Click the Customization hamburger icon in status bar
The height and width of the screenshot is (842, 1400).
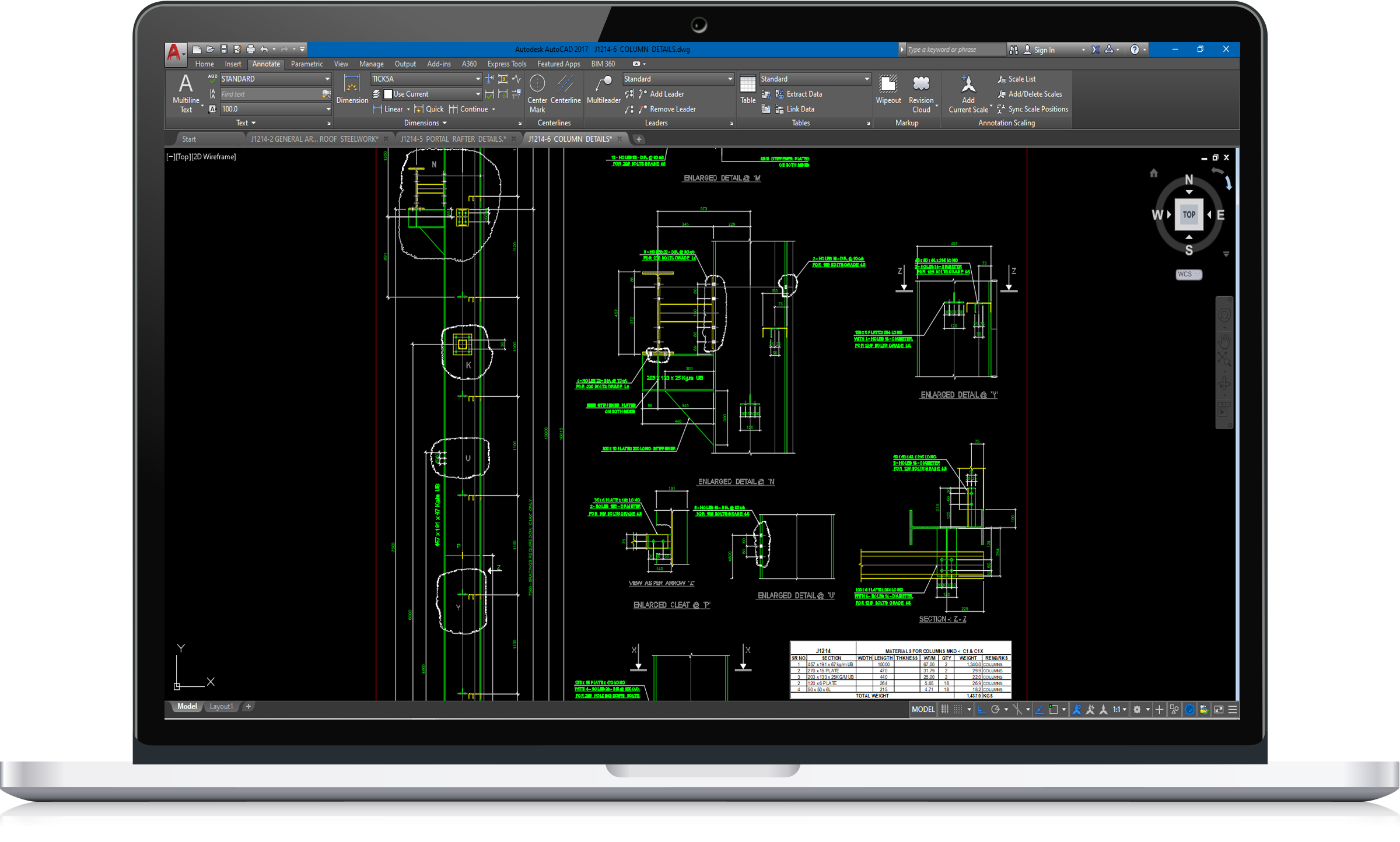pos(1232,710)
